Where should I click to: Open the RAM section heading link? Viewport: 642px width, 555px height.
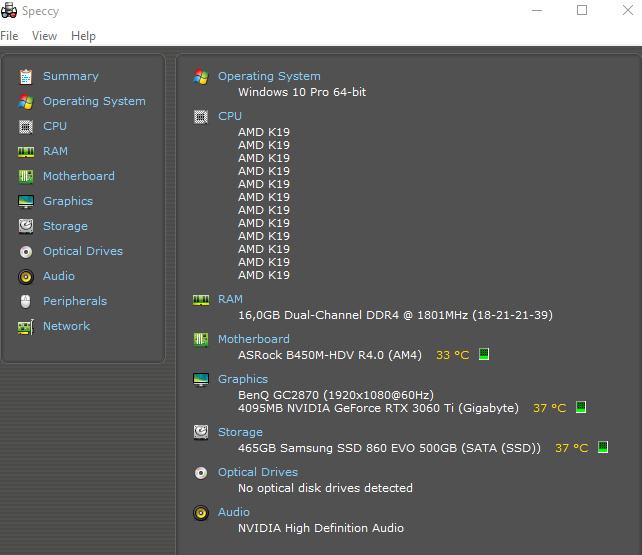[230, 299]
